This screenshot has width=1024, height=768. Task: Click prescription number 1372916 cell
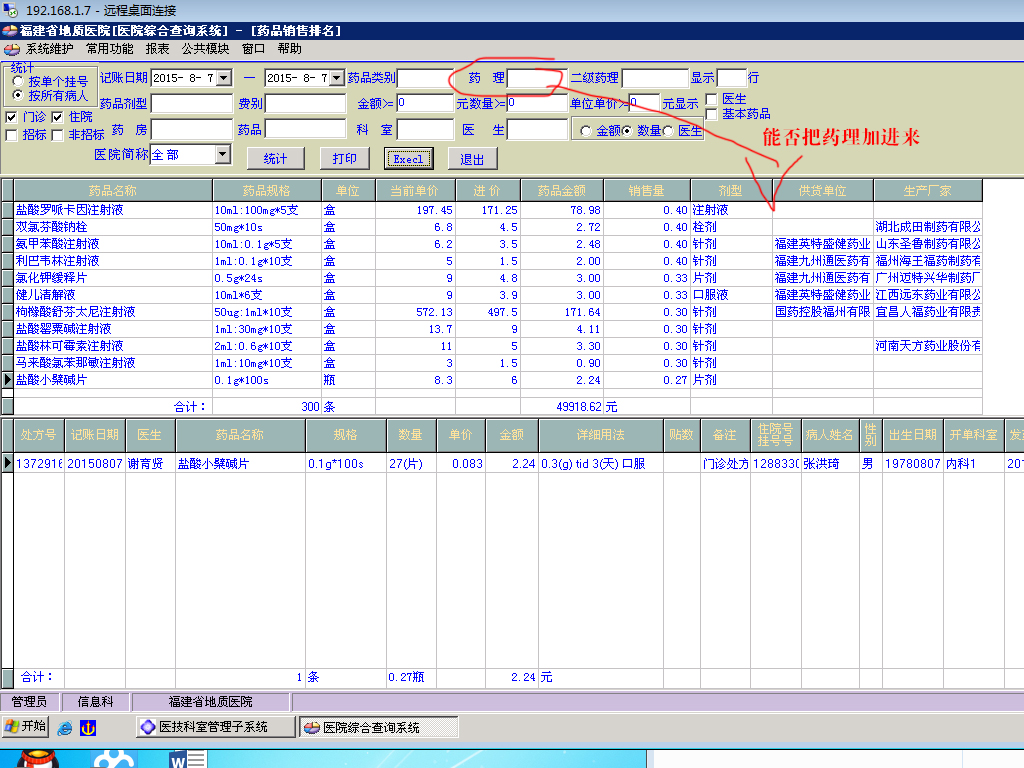click(39, 463)
